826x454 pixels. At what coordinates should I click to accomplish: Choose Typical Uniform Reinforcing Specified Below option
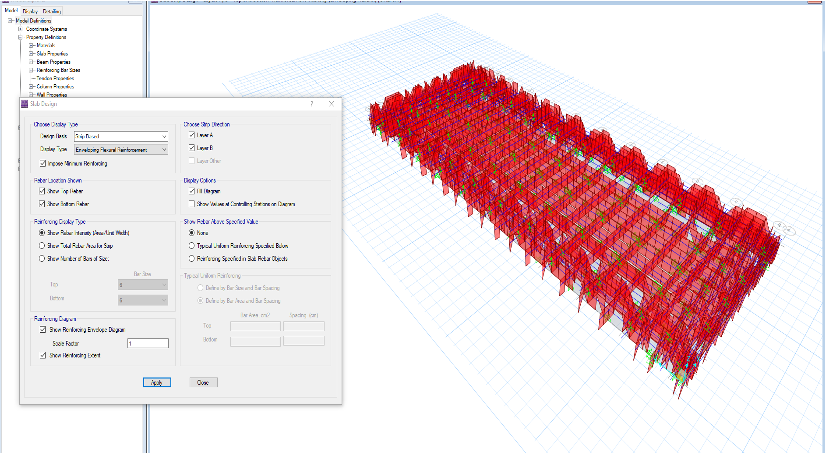click(x=192, y=244)
